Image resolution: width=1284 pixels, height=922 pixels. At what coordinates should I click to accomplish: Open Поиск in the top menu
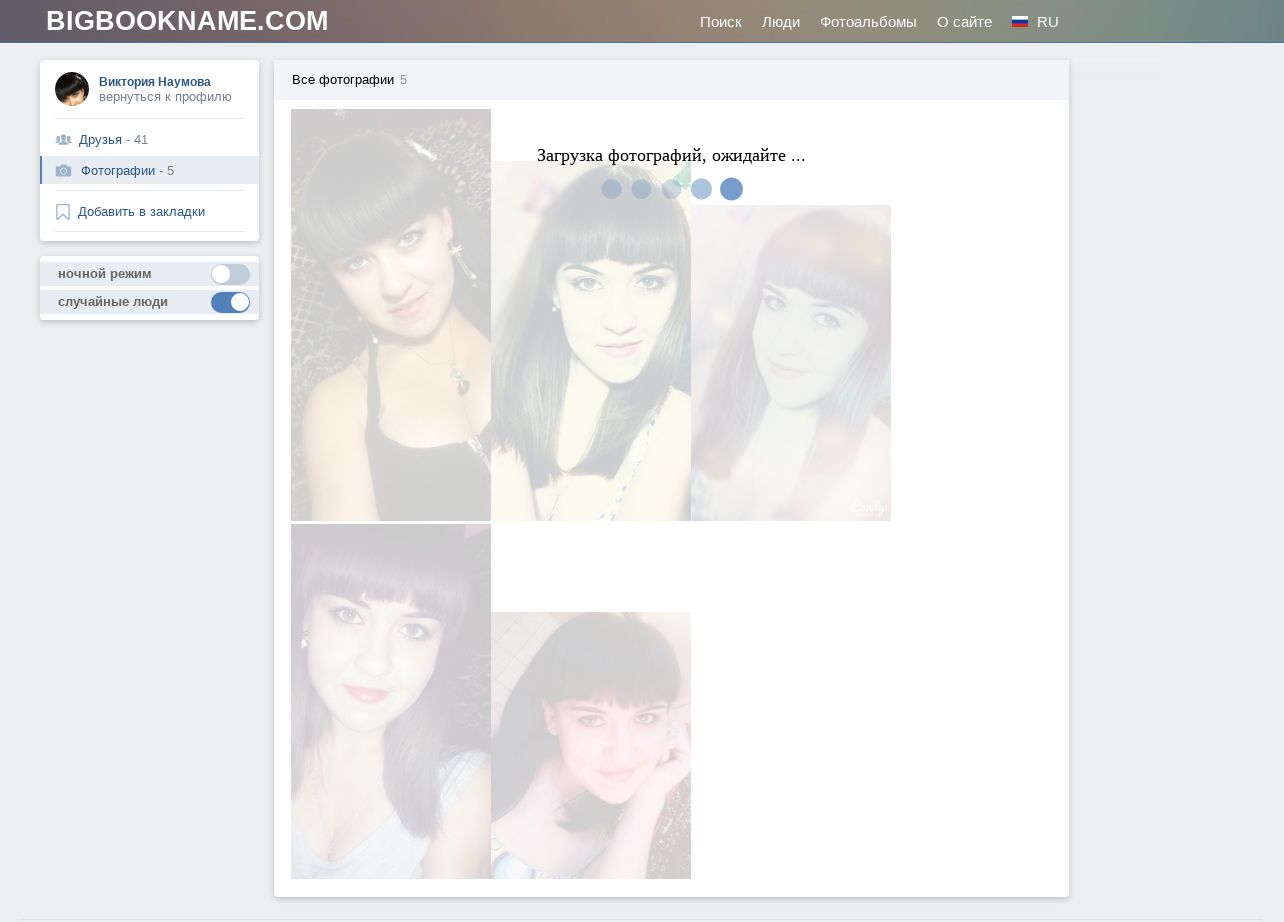[720, 22]
